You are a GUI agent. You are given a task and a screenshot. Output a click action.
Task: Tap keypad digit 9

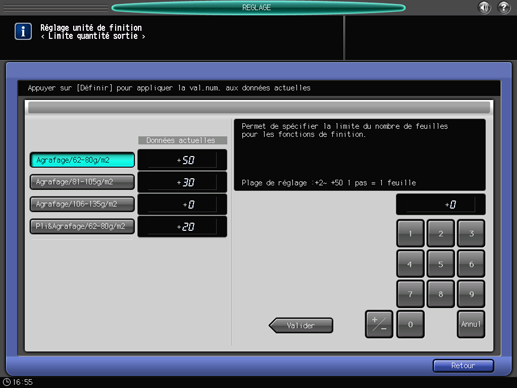(x=471, y=294)
